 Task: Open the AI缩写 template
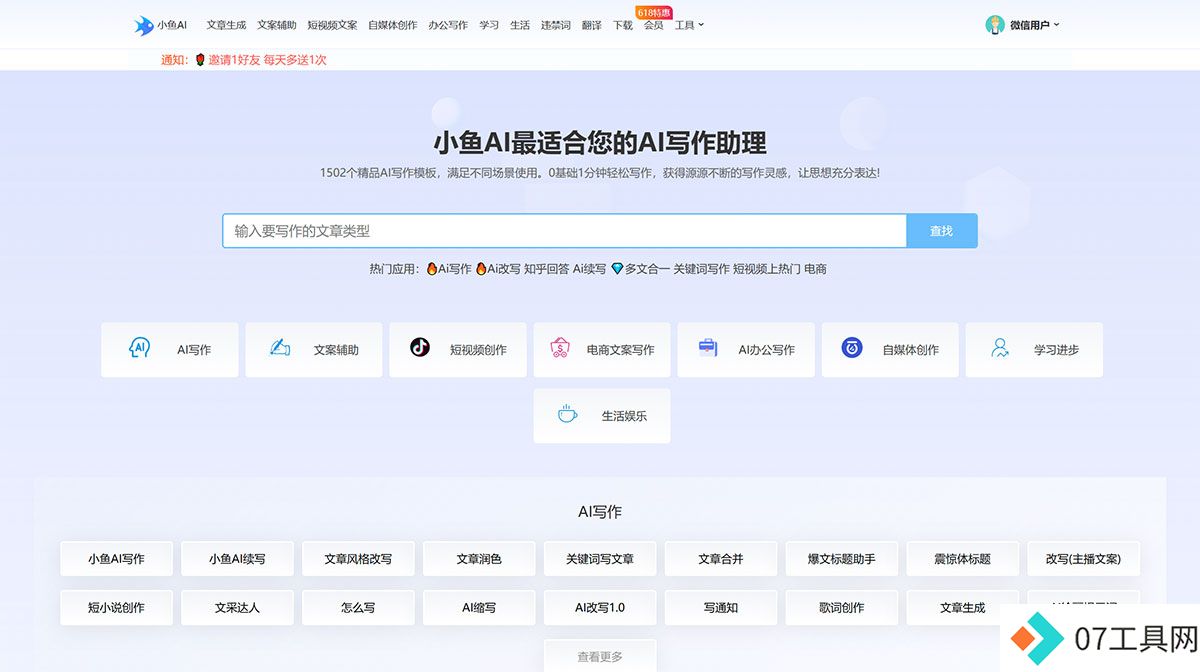pyautogui.click(x=479, y=607)
